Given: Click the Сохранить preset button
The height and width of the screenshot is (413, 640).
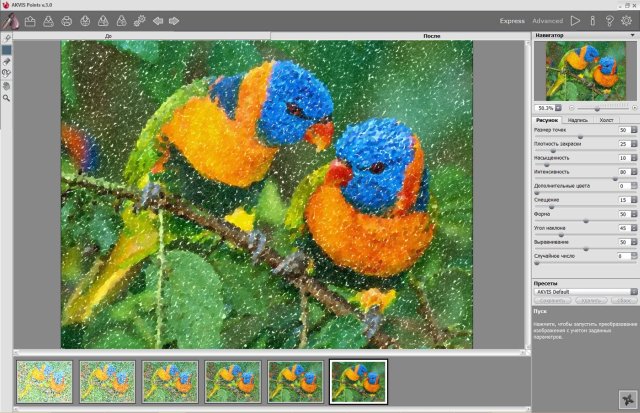Looking at the screenshot, I should pos(552,300).
